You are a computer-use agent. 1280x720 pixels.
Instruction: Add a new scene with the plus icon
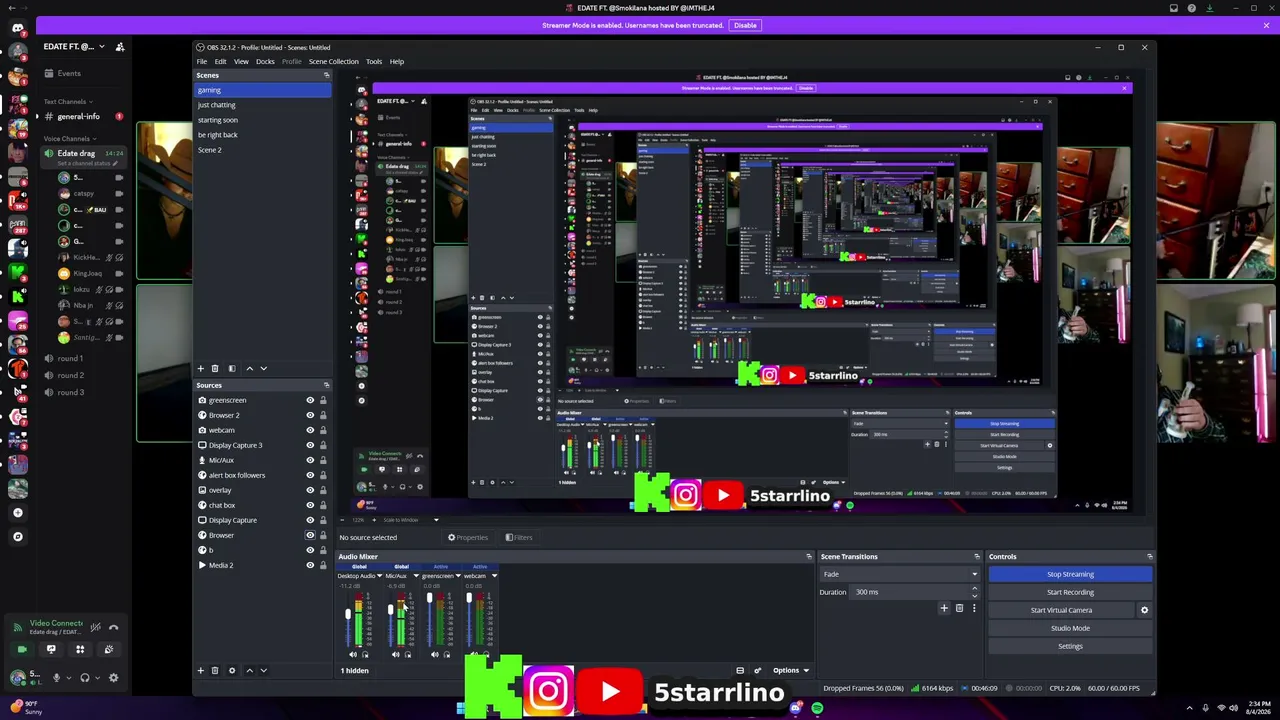point(200,368)
